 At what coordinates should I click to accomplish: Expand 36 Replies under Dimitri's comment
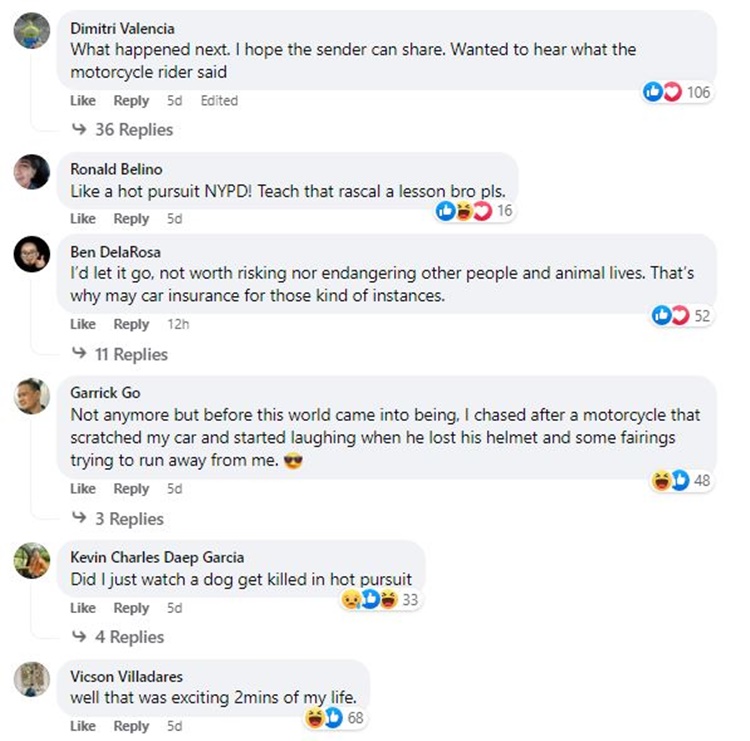click(124, 130)
